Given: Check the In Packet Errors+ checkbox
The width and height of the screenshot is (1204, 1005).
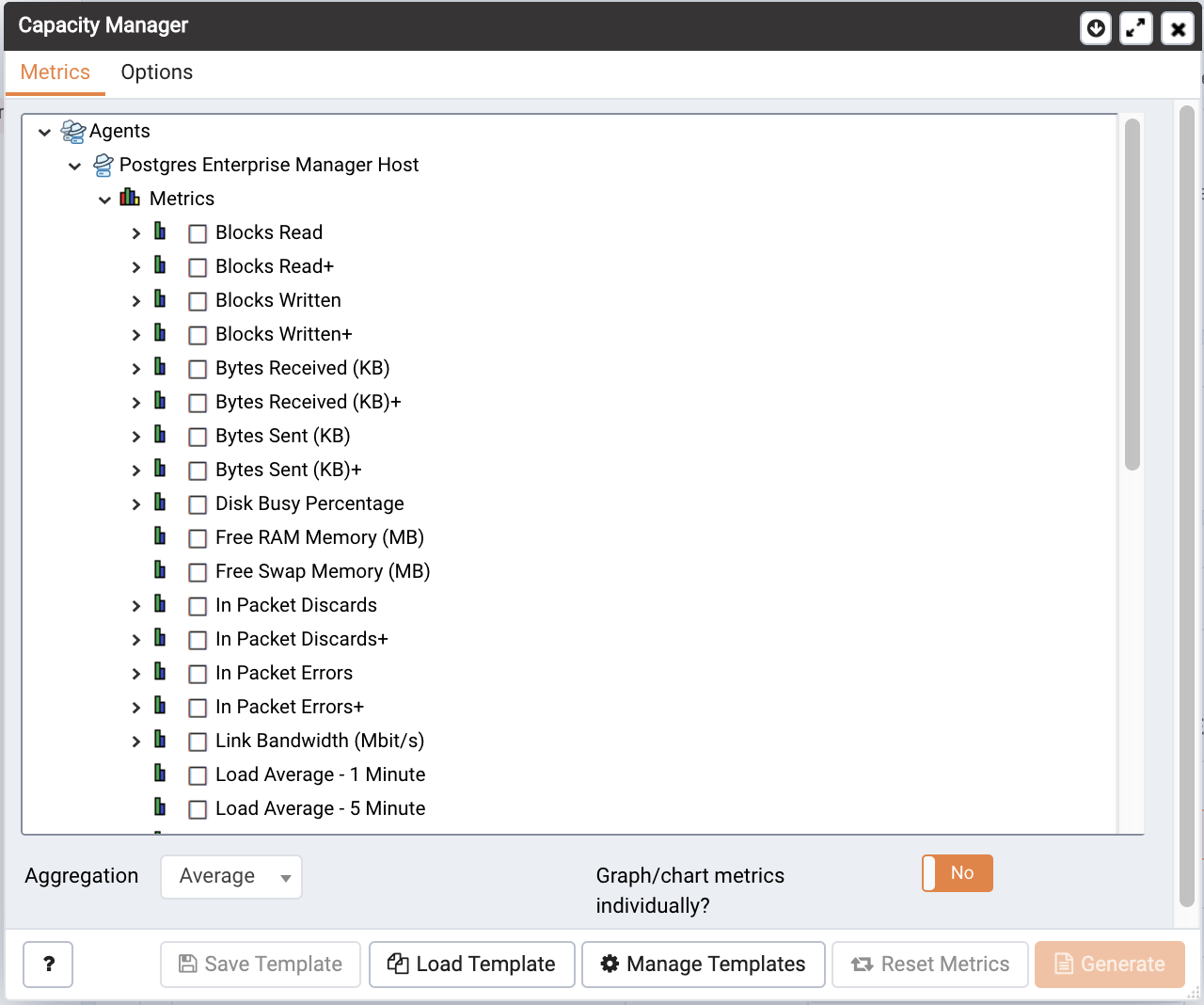Looking at the screenshot, I should click(198, 708).
